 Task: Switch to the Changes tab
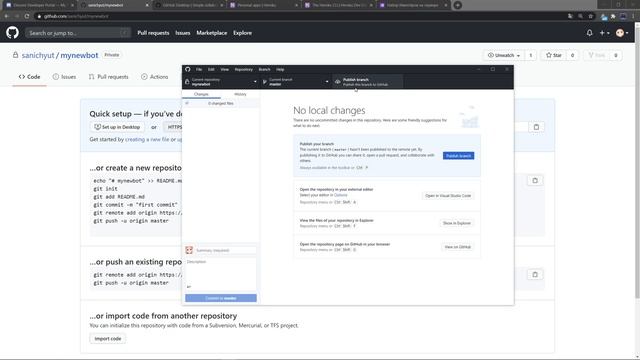point(201,94)
